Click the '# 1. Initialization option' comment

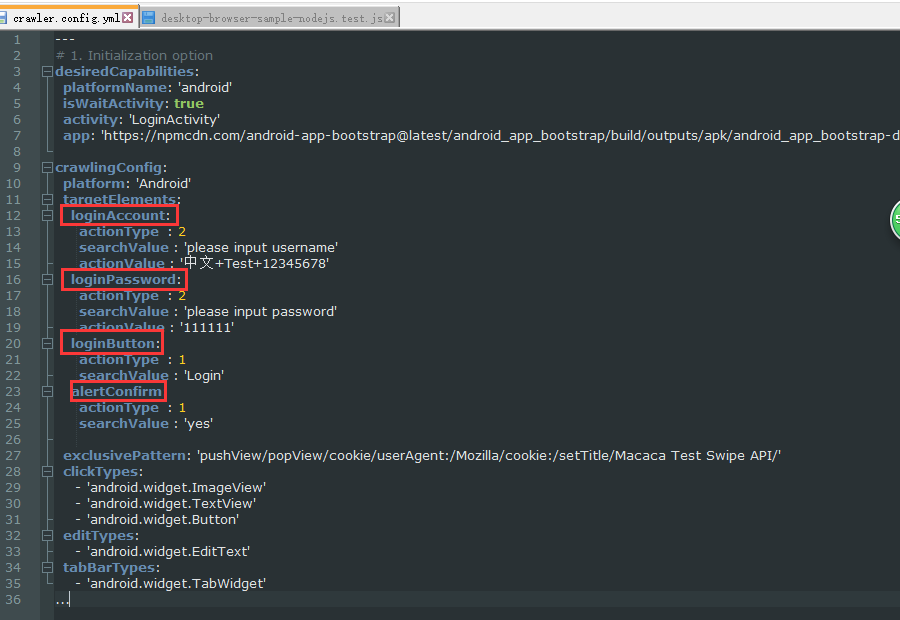134,56
